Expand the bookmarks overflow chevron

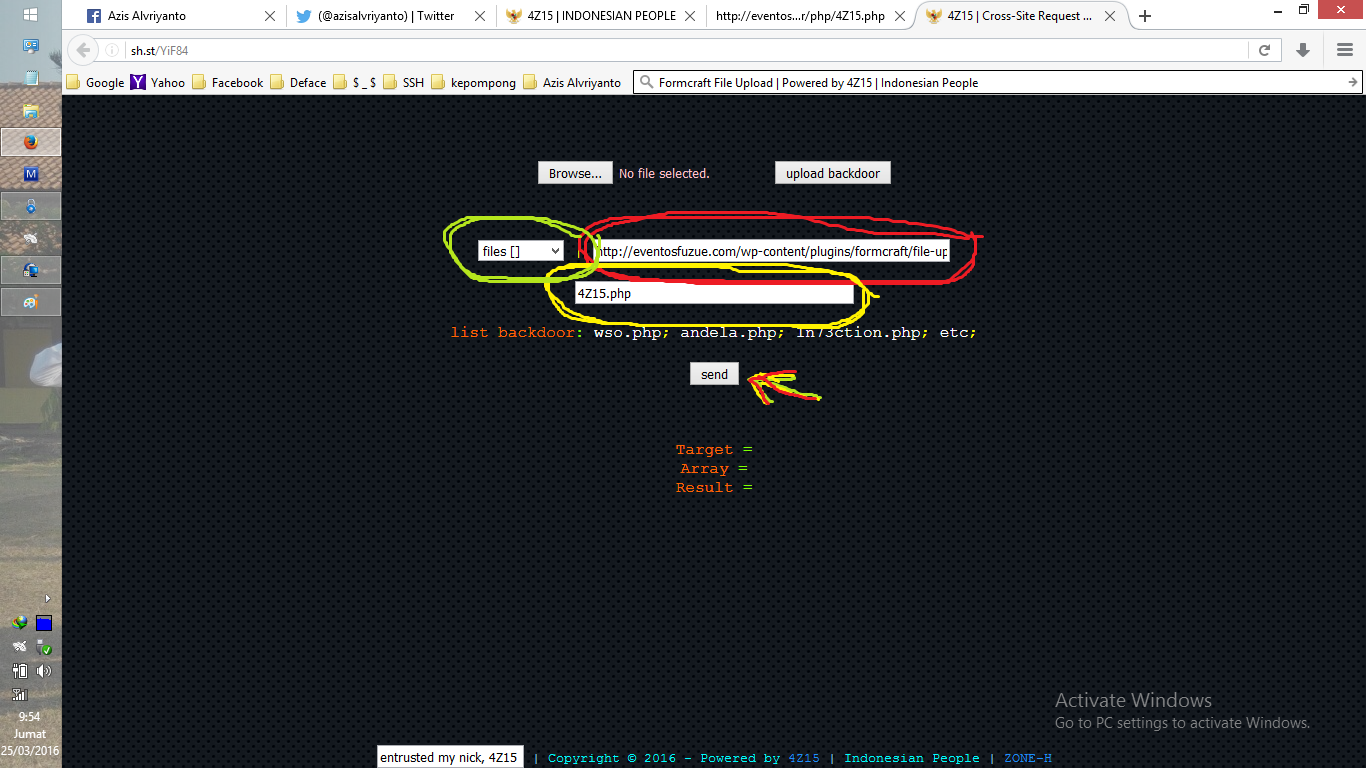tap(1352, 82)
